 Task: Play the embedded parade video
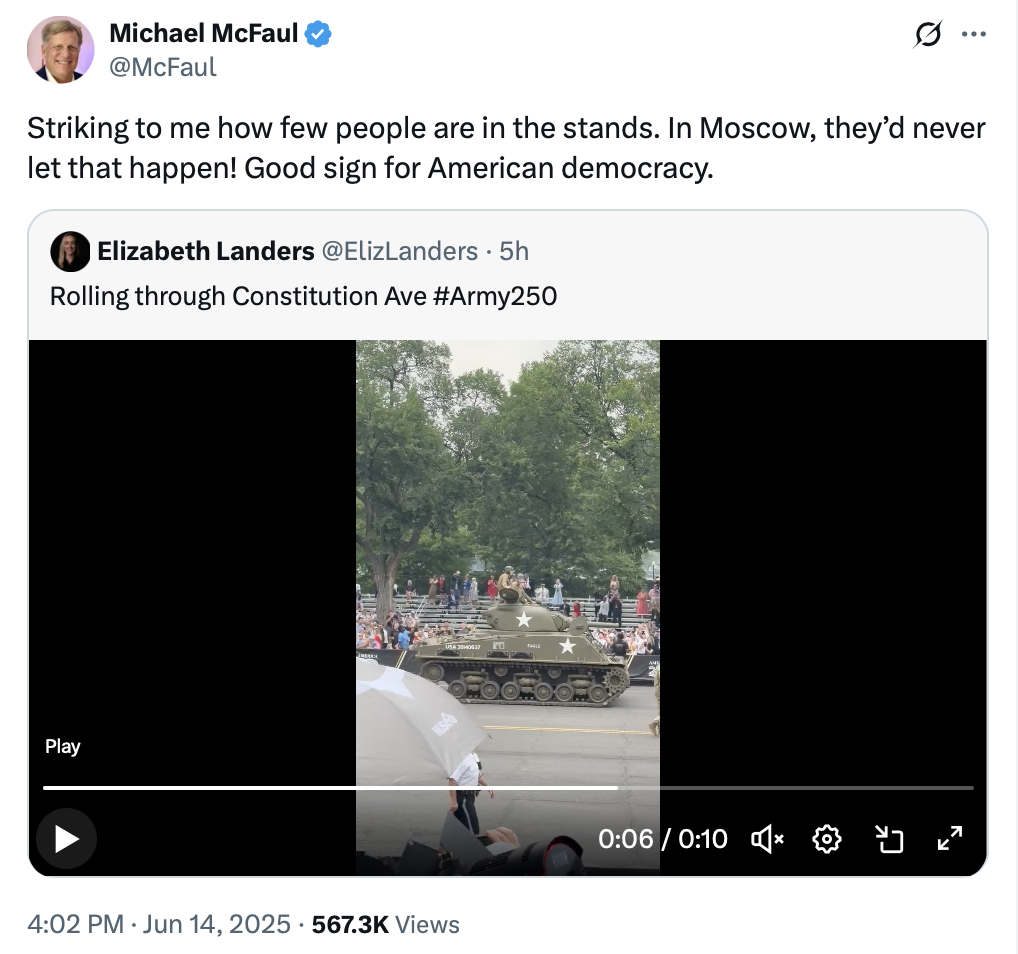tap(66, 838)
